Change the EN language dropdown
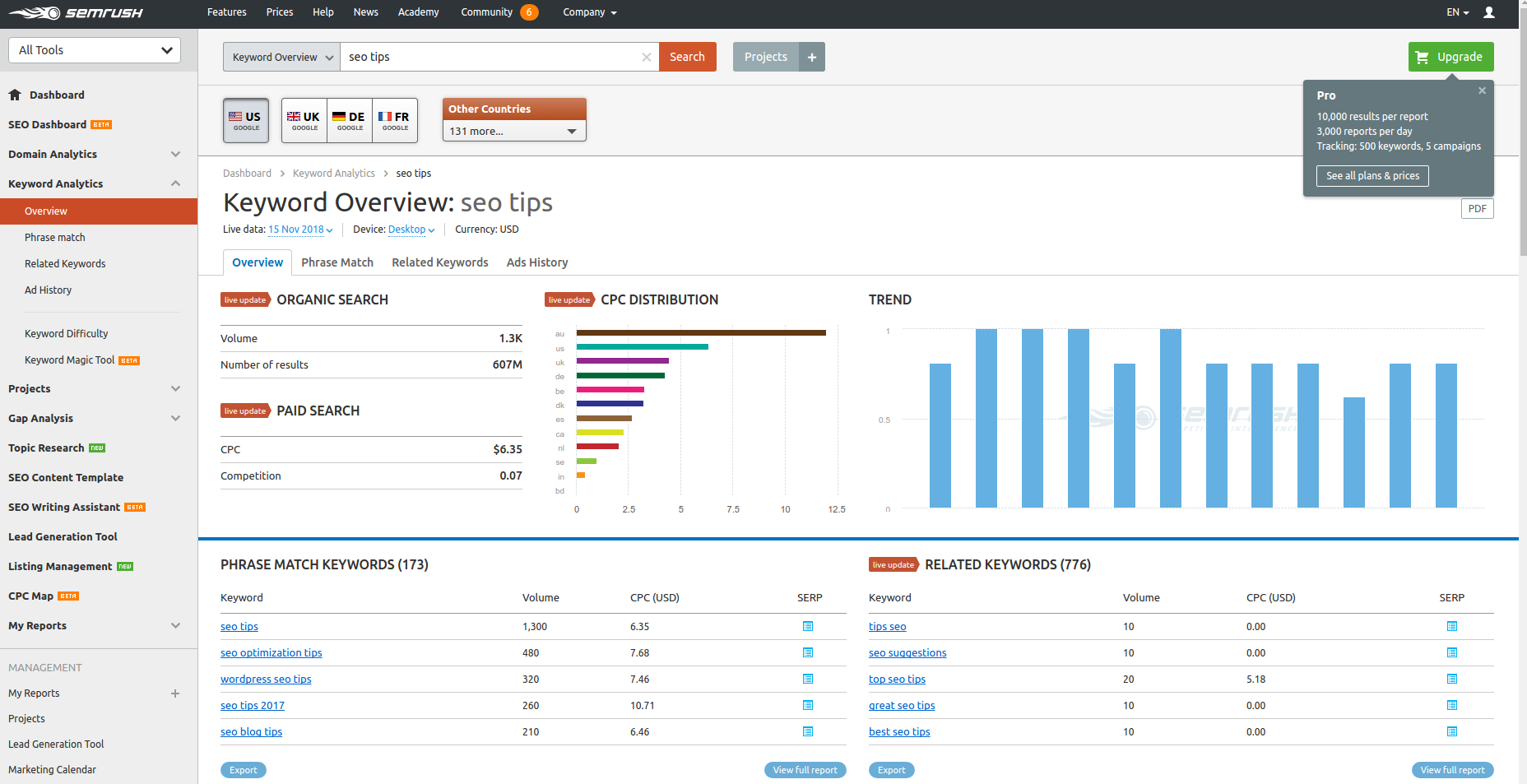This screenshot has height=784, width=1527. (x=1458, y=12)
